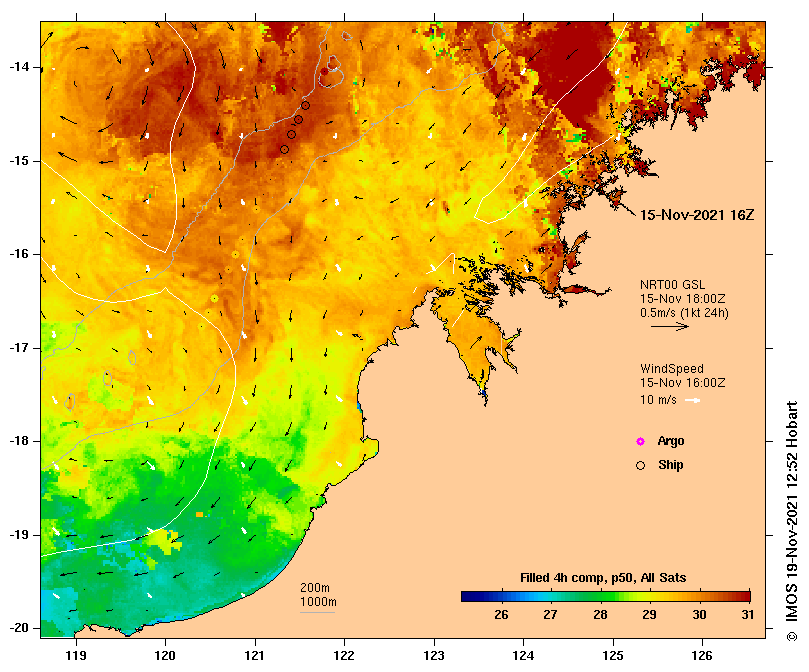Click longitude axis label 121

click(x=255, y=656)
